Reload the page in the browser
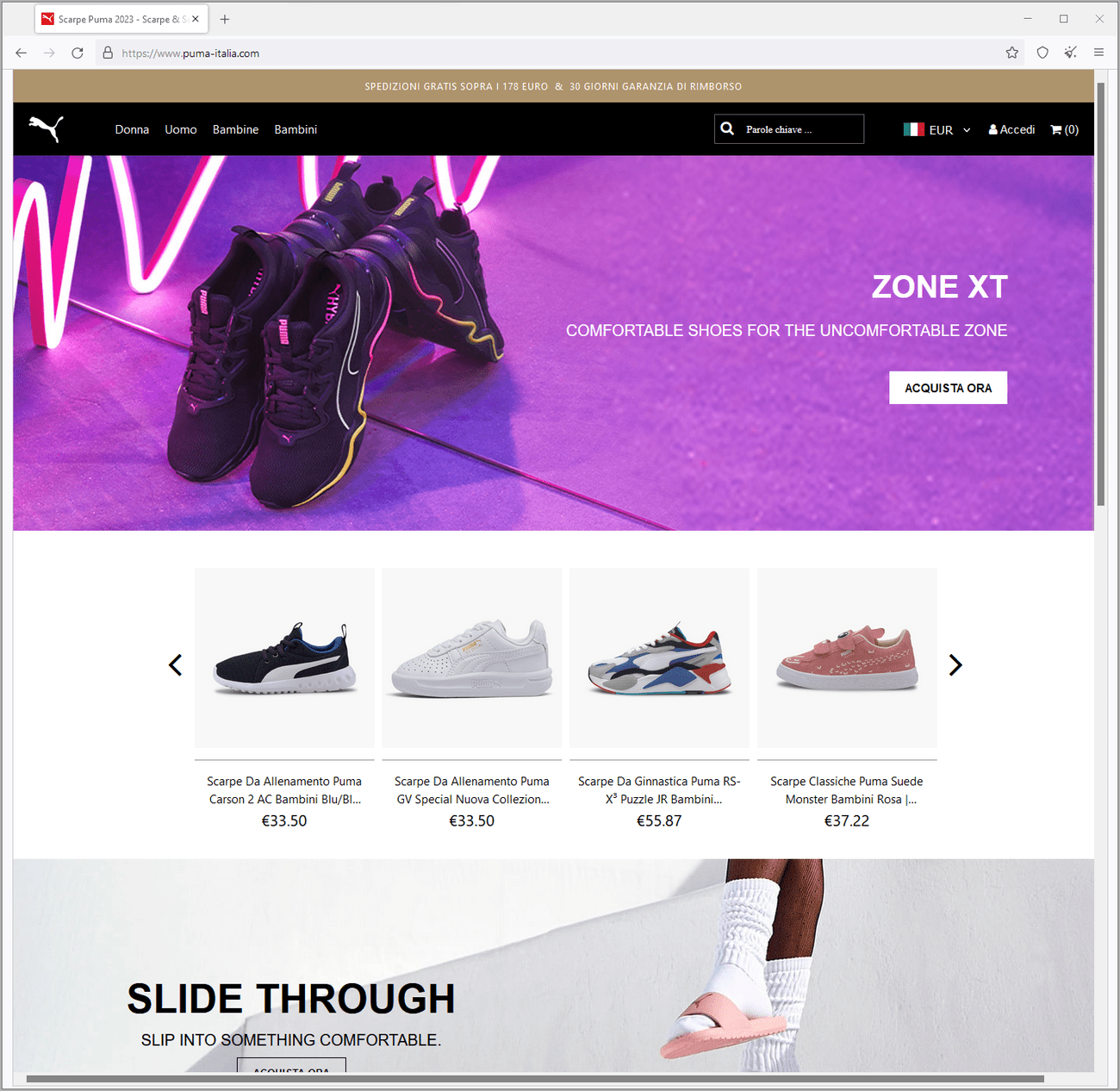The width and height of the screenshot is (1120, 1091). pyautogui.click(x=78, y=53)
